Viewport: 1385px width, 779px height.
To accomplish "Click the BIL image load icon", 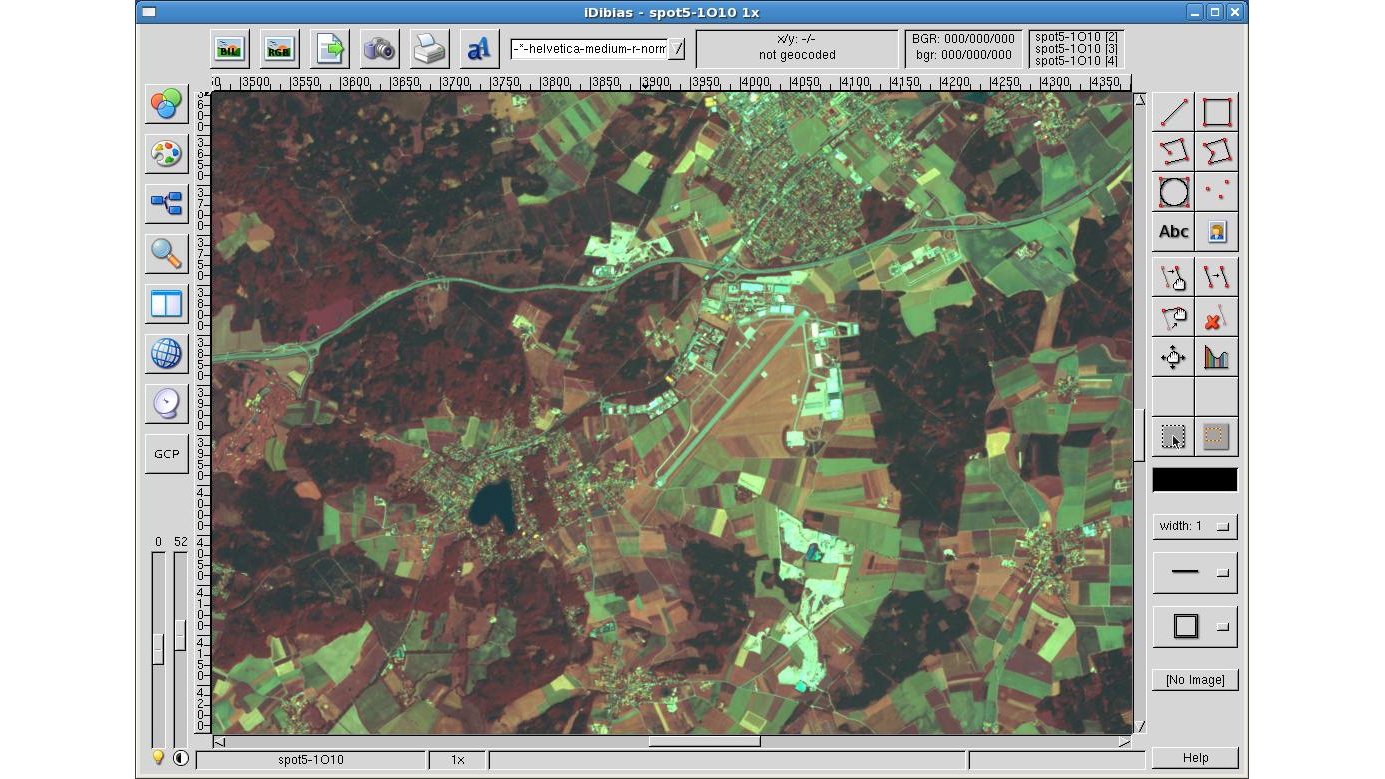I will [230, 48].
